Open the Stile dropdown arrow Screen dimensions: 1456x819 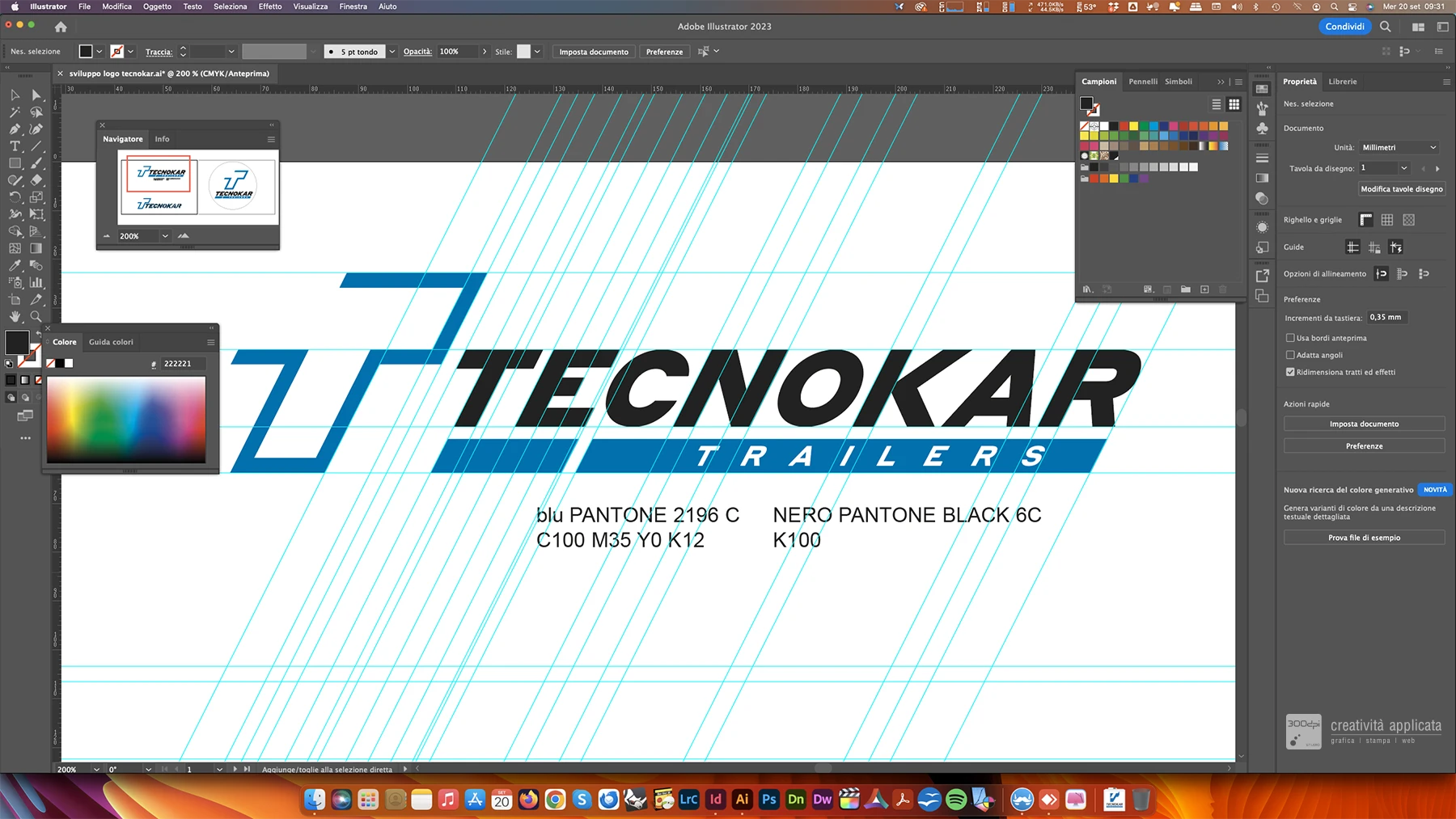[x=537, y=52]
